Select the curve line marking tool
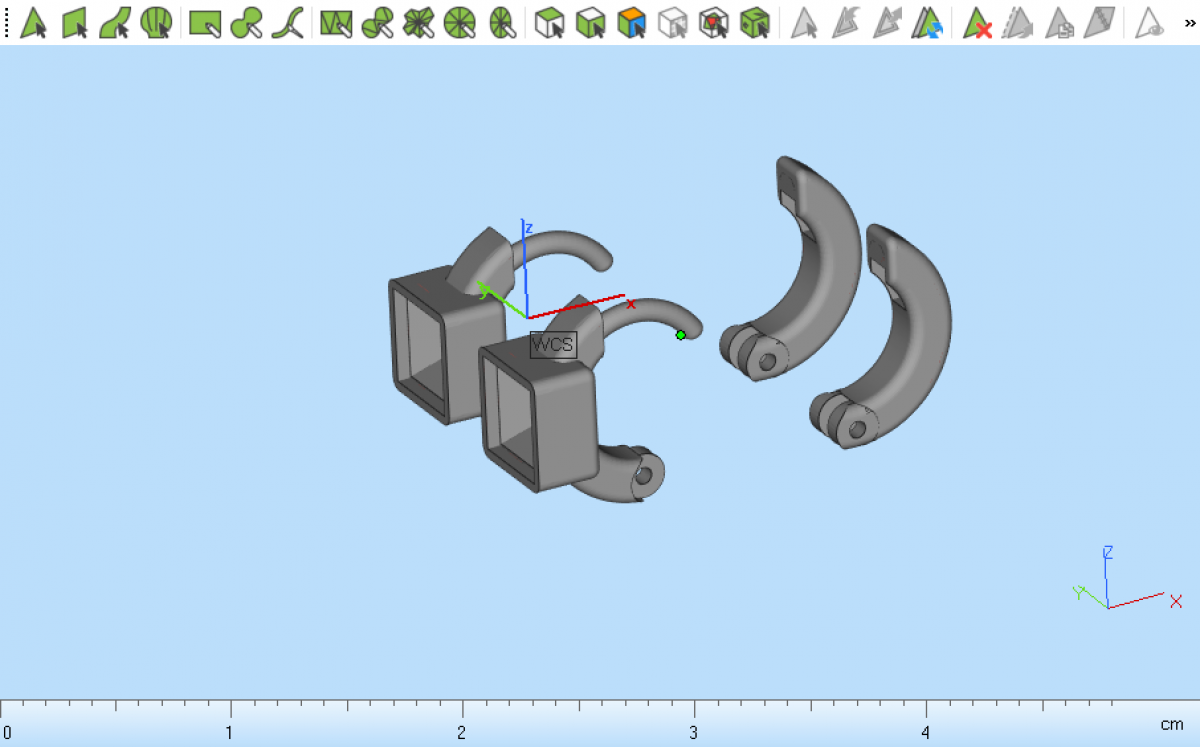Image resolution: width=1200 pixels, height=747 pixels. pyautogui.click(x=287, y=22)
